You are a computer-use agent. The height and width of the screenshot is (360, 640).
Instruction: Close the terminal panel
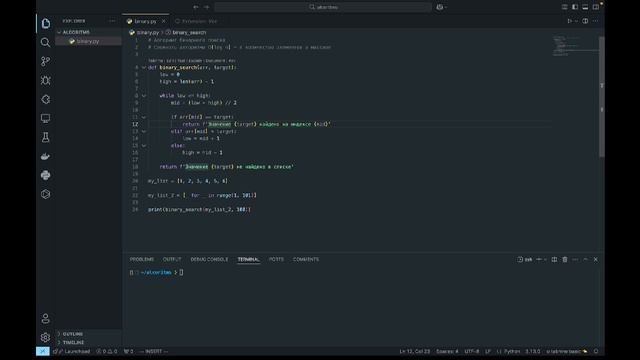click(x=596, y=260)
